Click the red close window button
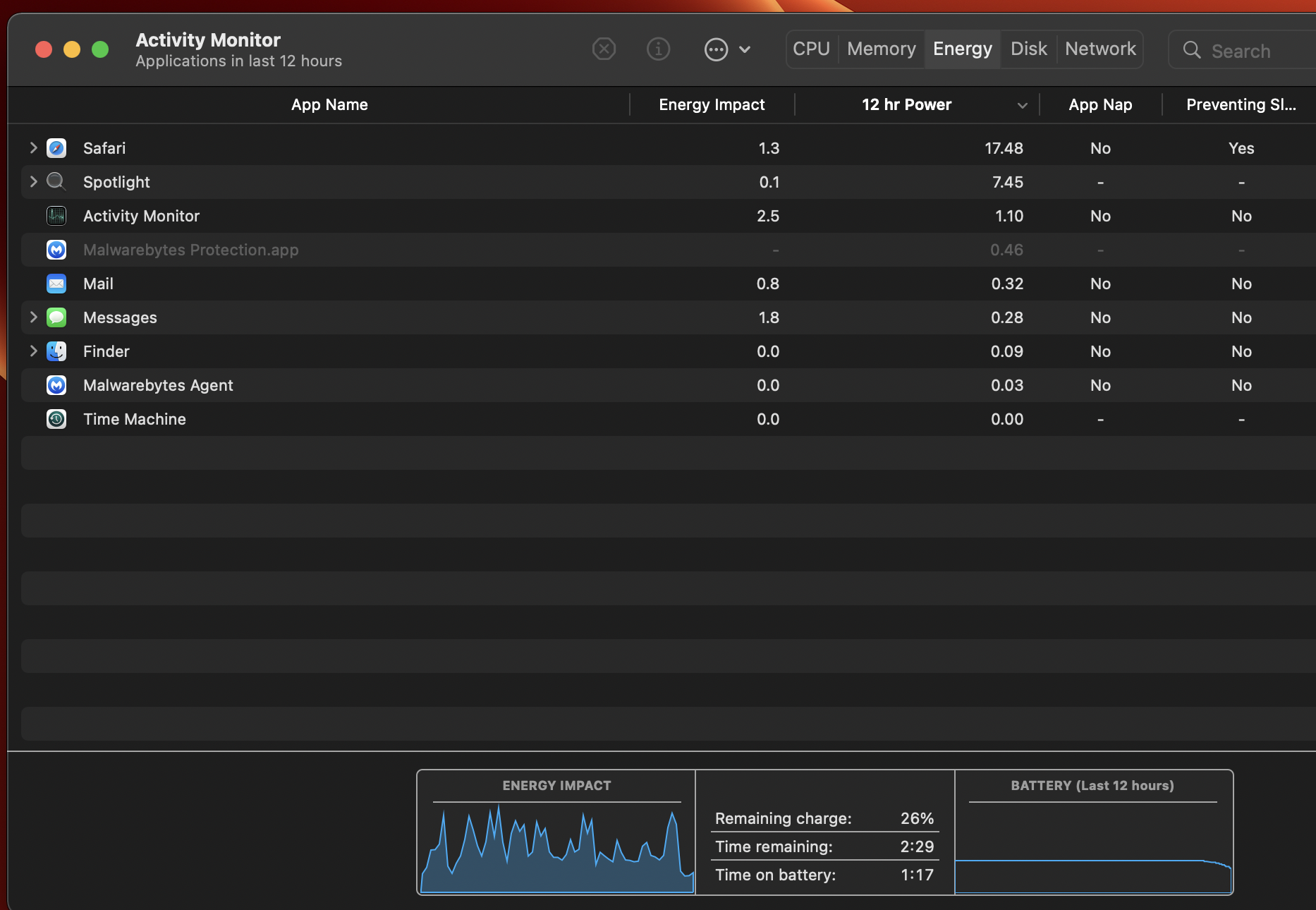 coord(44,49)
